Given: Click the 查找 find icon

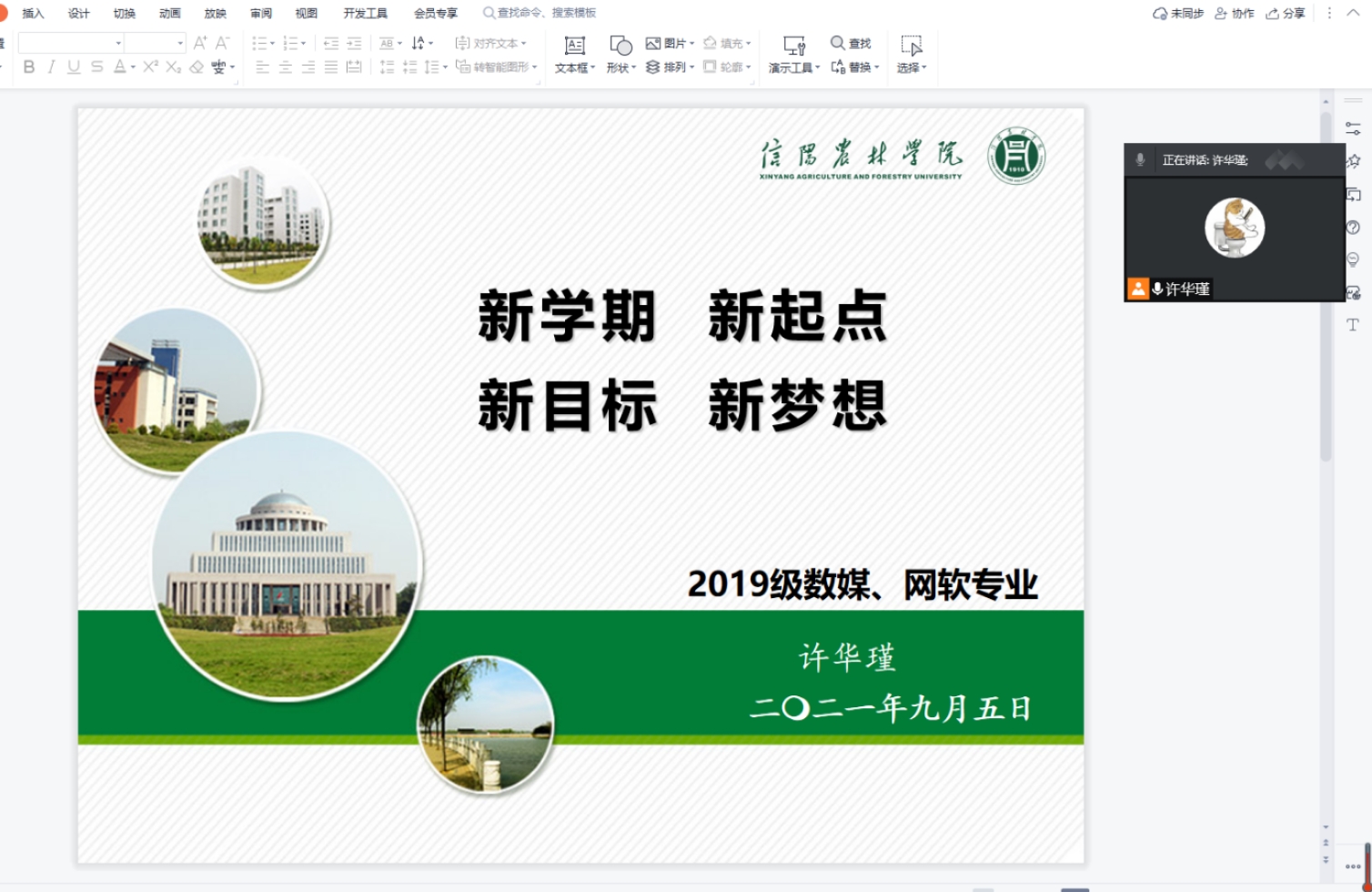Looking at the screenshot, I should [837, 43].
